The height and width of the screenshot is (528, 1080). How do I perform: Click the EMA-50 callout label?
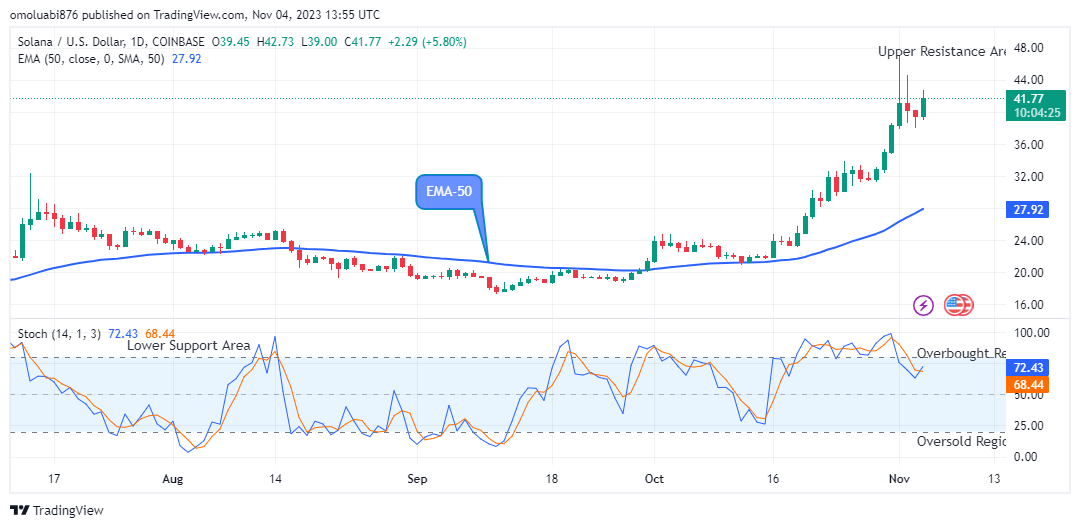(448, 192)
